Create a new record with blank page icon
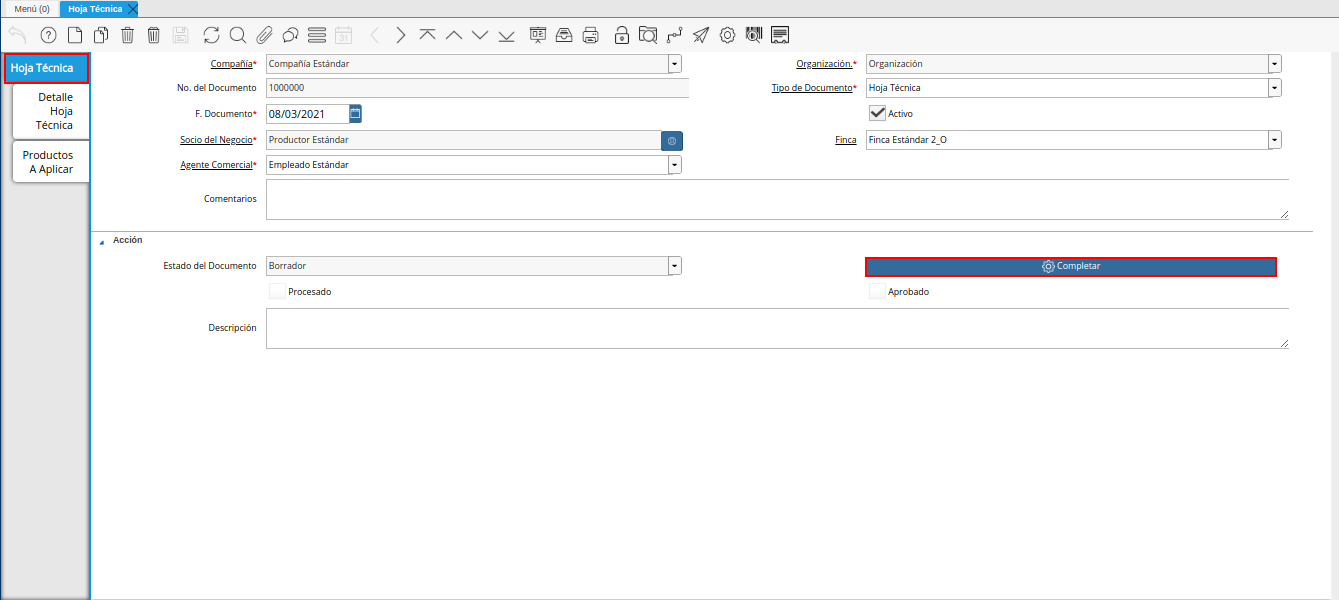The height and width of the screenshot is (600, 1339). tap(75, 35)
